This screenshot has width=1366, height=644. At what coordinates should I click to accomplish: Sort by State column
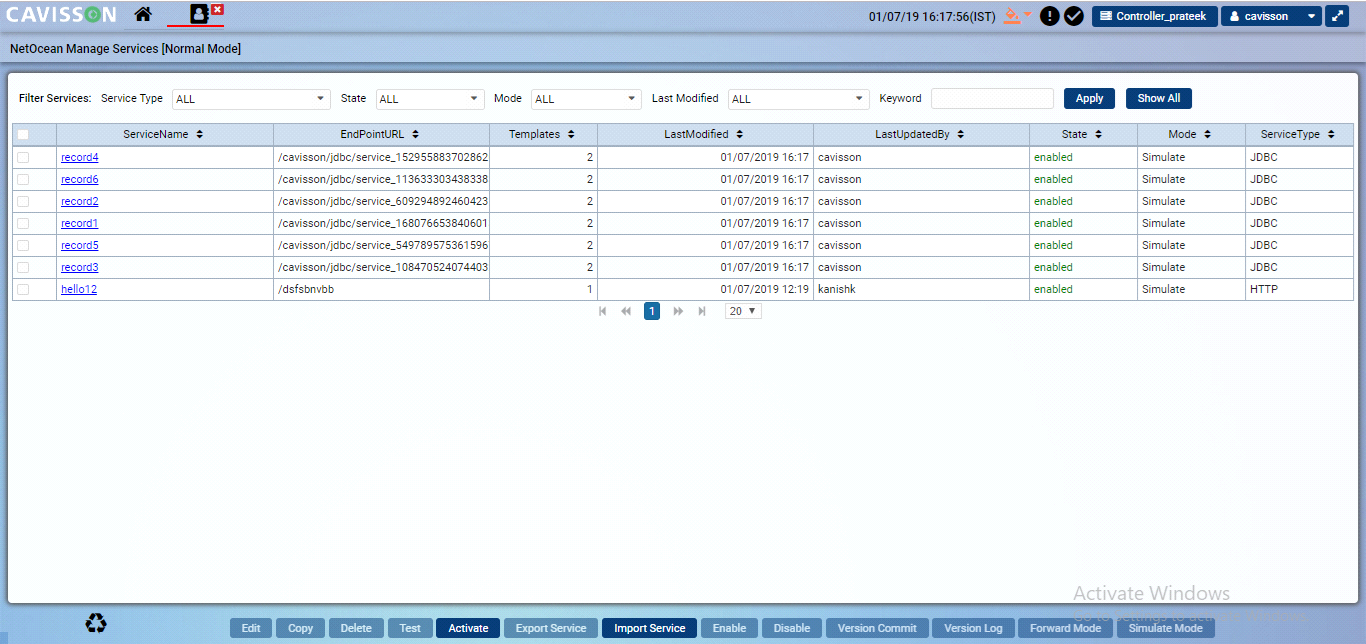click(x=1098, y=135)
